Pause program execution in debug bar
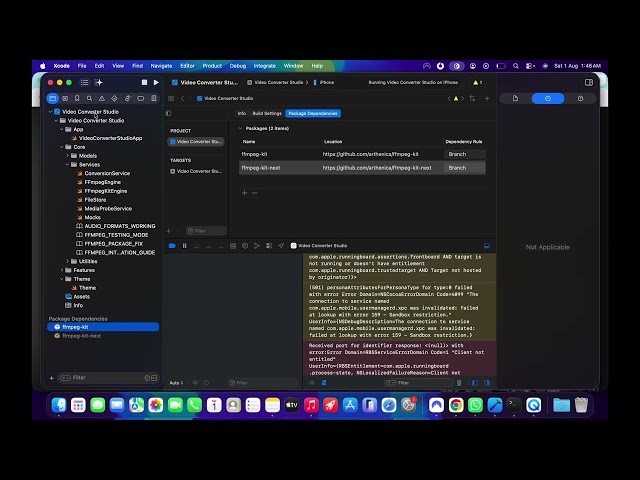This screenshot has width=640, height=480. 184,246
